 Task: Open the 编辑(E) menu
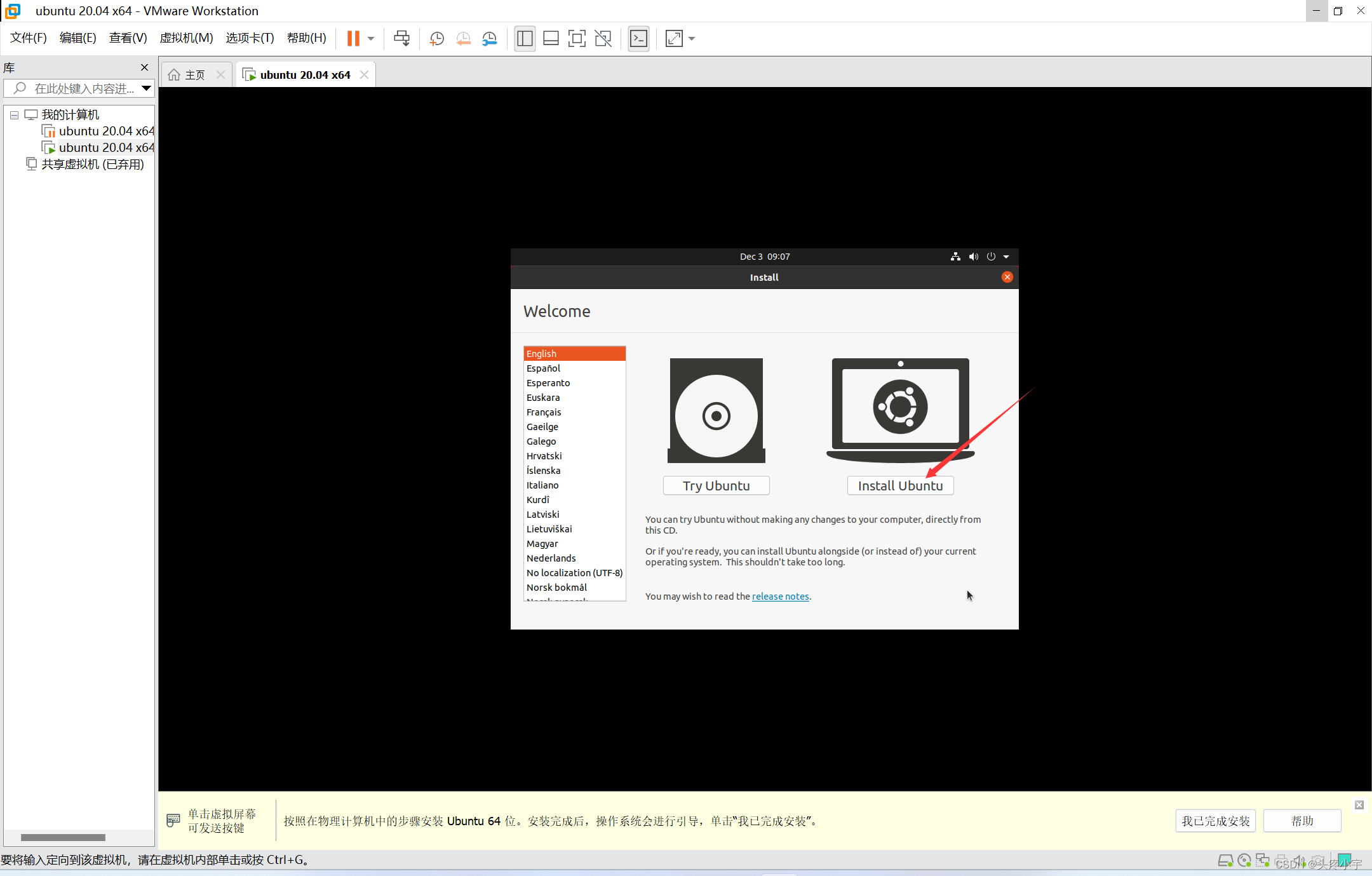coord(77,38)
